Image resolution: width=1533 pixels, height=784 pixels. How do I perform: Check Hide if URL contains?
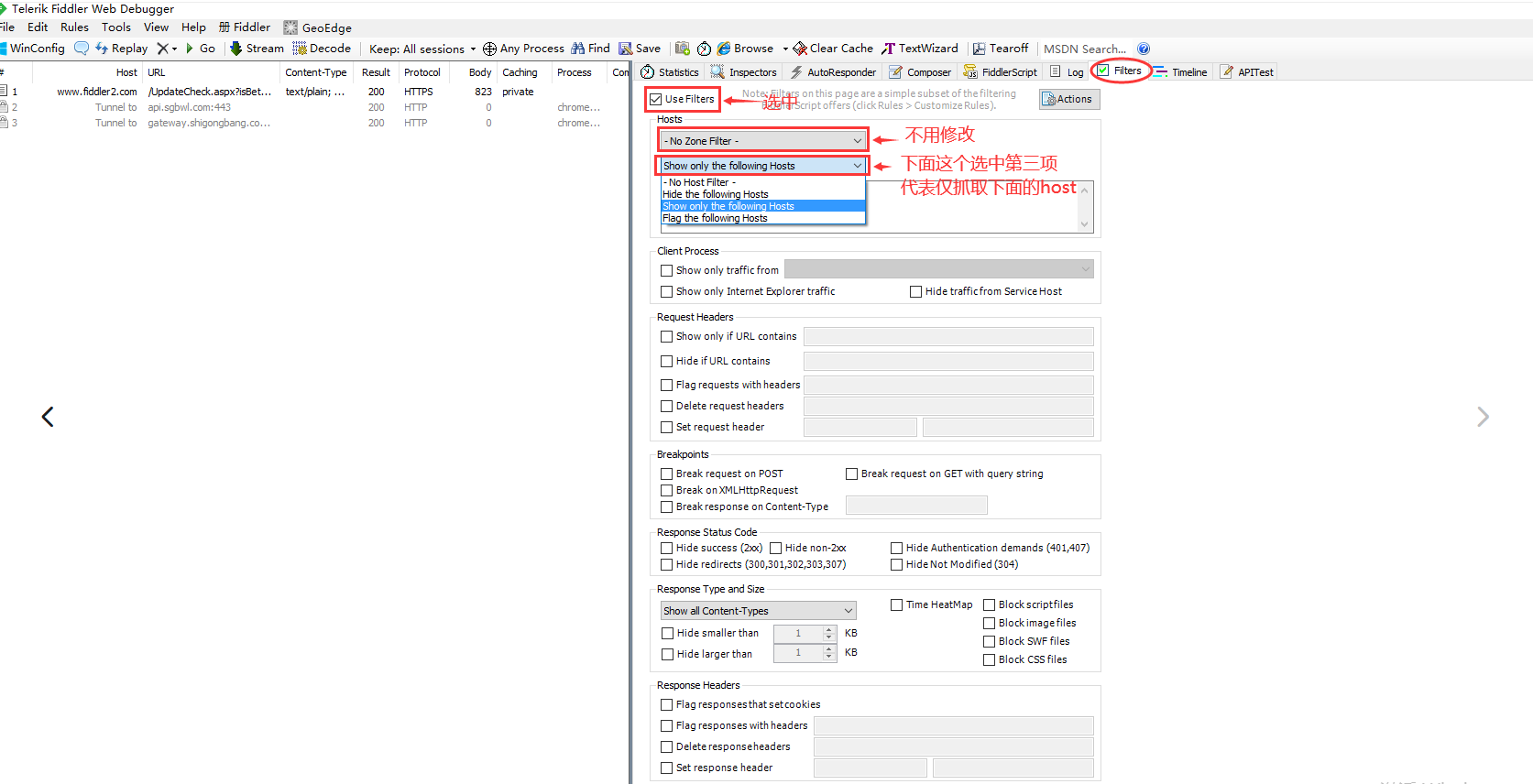[x=667, y=361]
